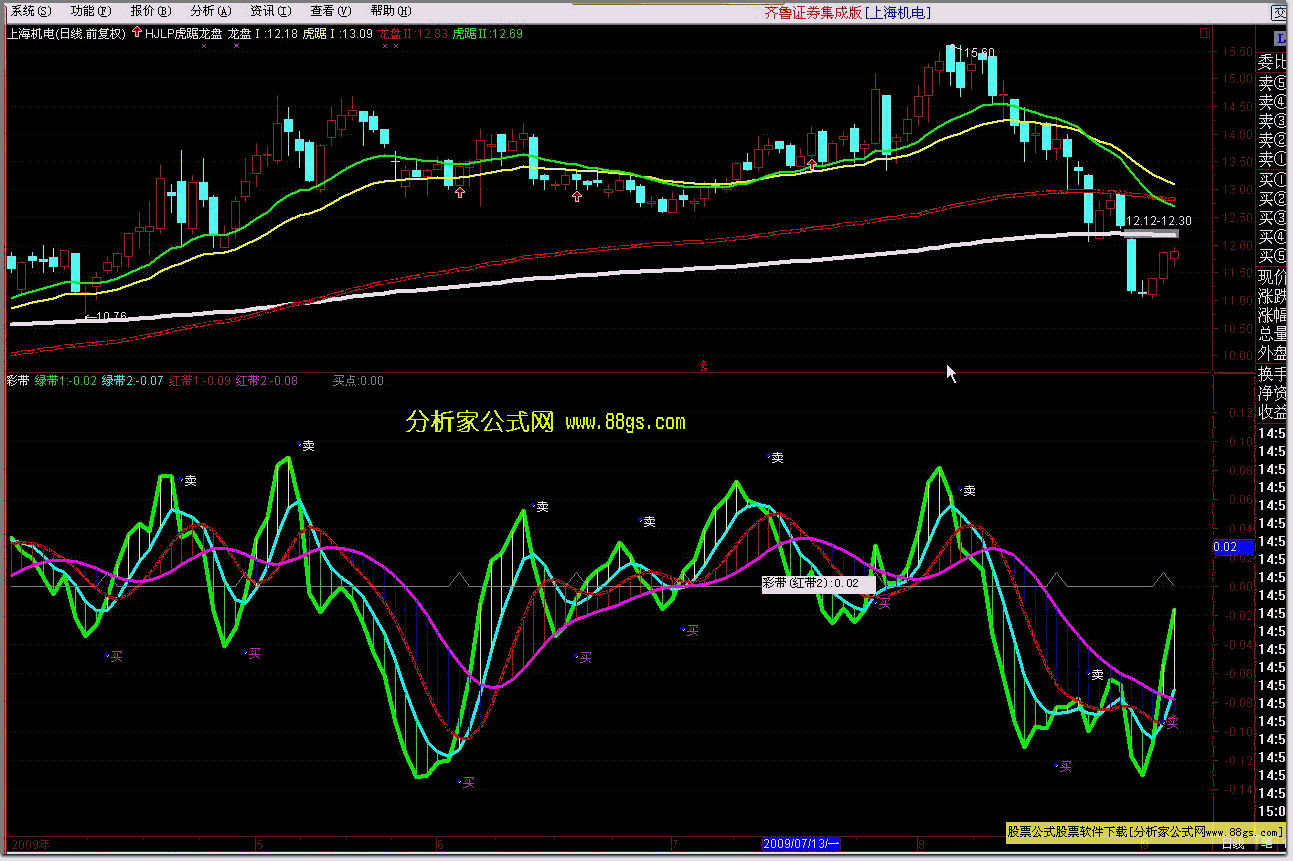Click the 虎踞I:13.09 value label
1293x861 pixels.
pyautogui.click(x=337, y=33)
